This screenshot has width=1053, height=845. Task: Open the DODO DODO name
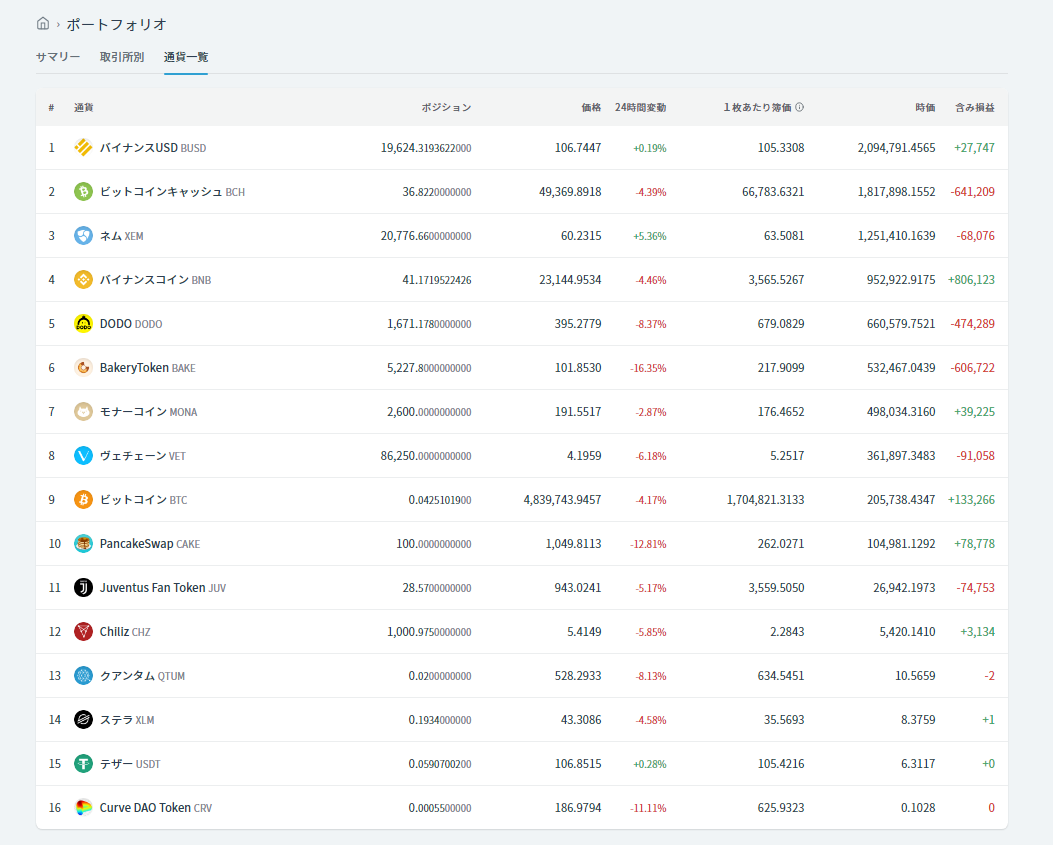(131, 324)
